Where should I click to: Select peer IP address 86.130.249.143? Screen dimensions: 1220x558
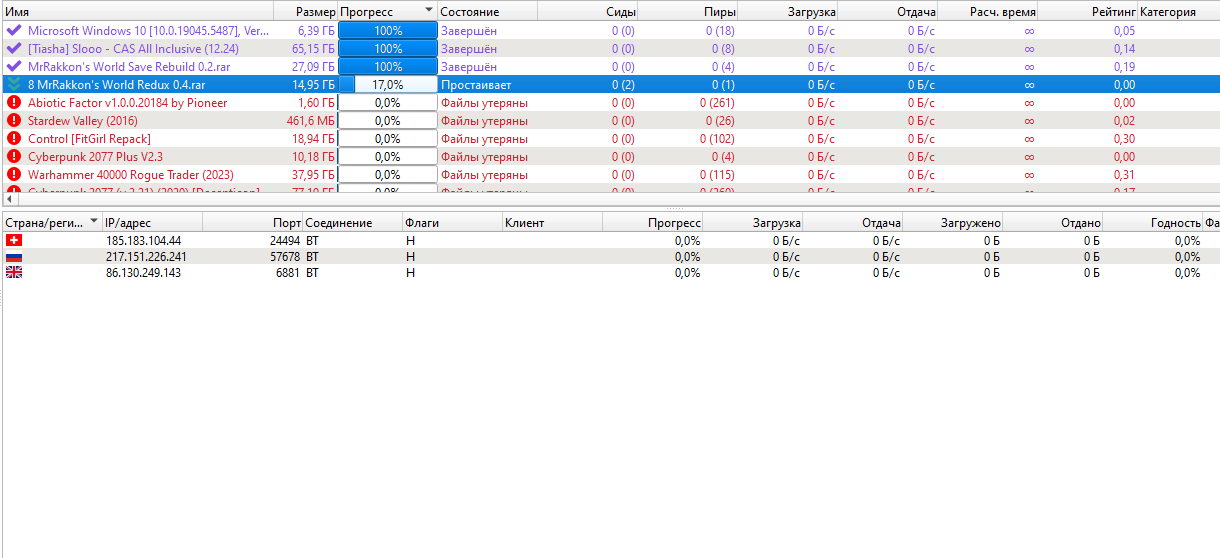click(x=143, y=273)
